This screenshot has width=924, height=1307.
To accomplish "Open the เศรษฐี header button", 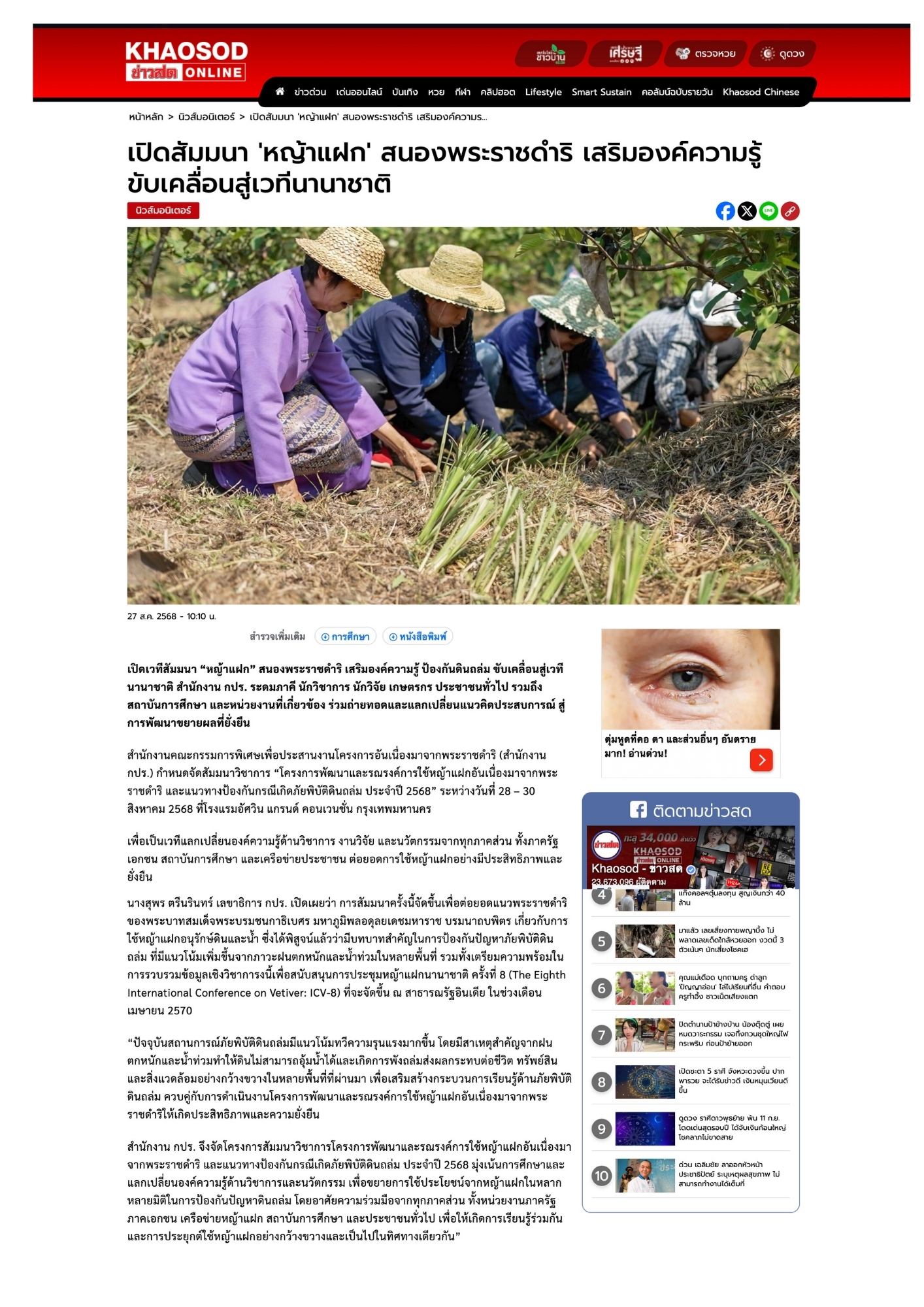I will point(625,54).
